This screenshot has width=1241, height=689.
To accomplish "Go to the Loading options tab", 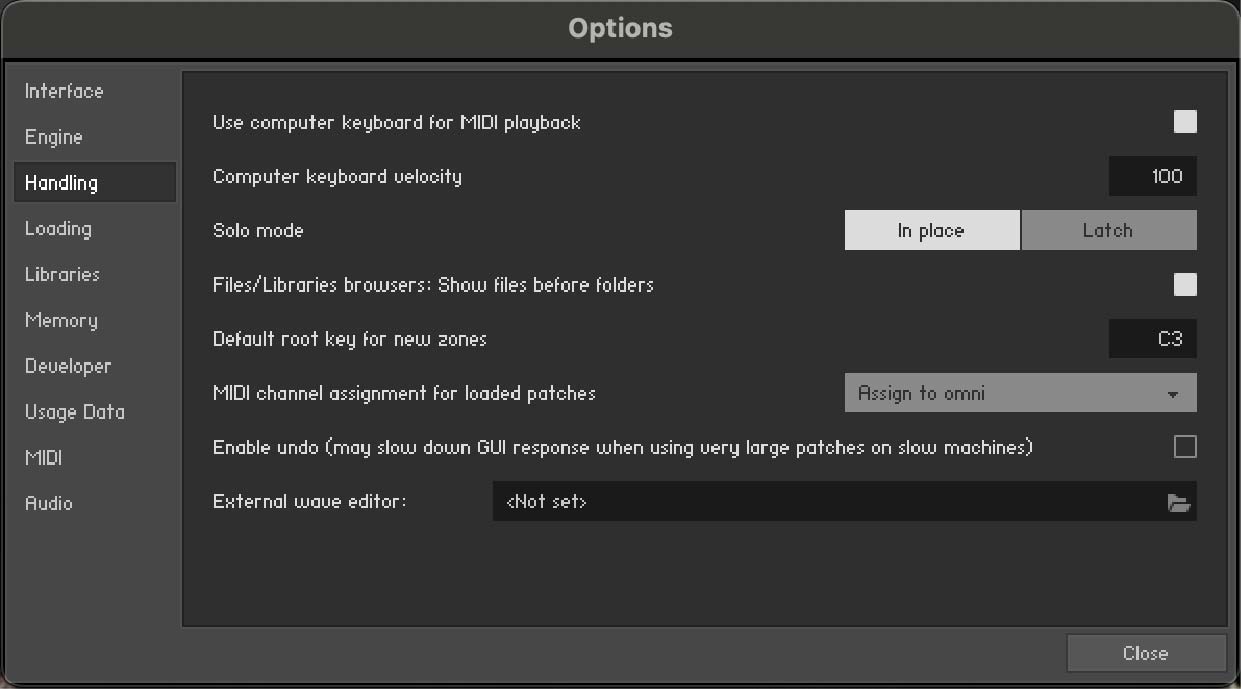I will click(58, 229).
